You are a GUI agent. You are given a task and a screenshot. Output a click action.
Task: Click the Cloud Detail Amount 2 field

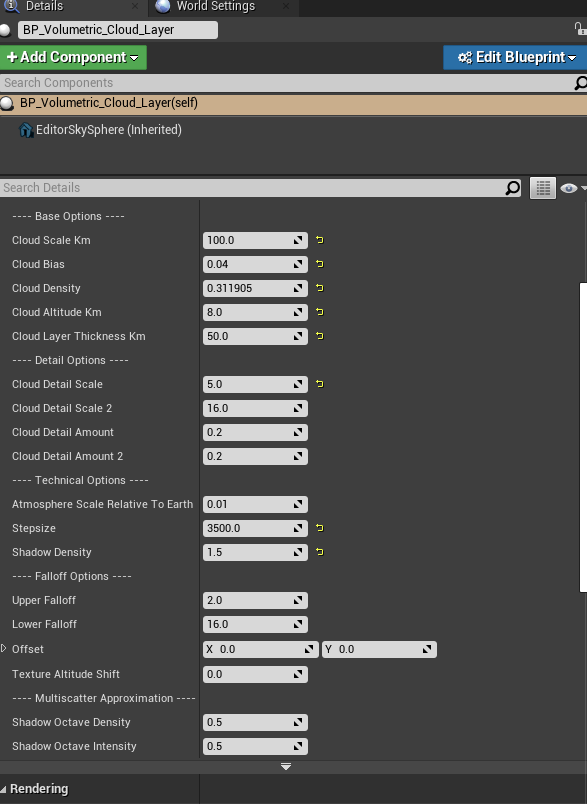point(255,456)
